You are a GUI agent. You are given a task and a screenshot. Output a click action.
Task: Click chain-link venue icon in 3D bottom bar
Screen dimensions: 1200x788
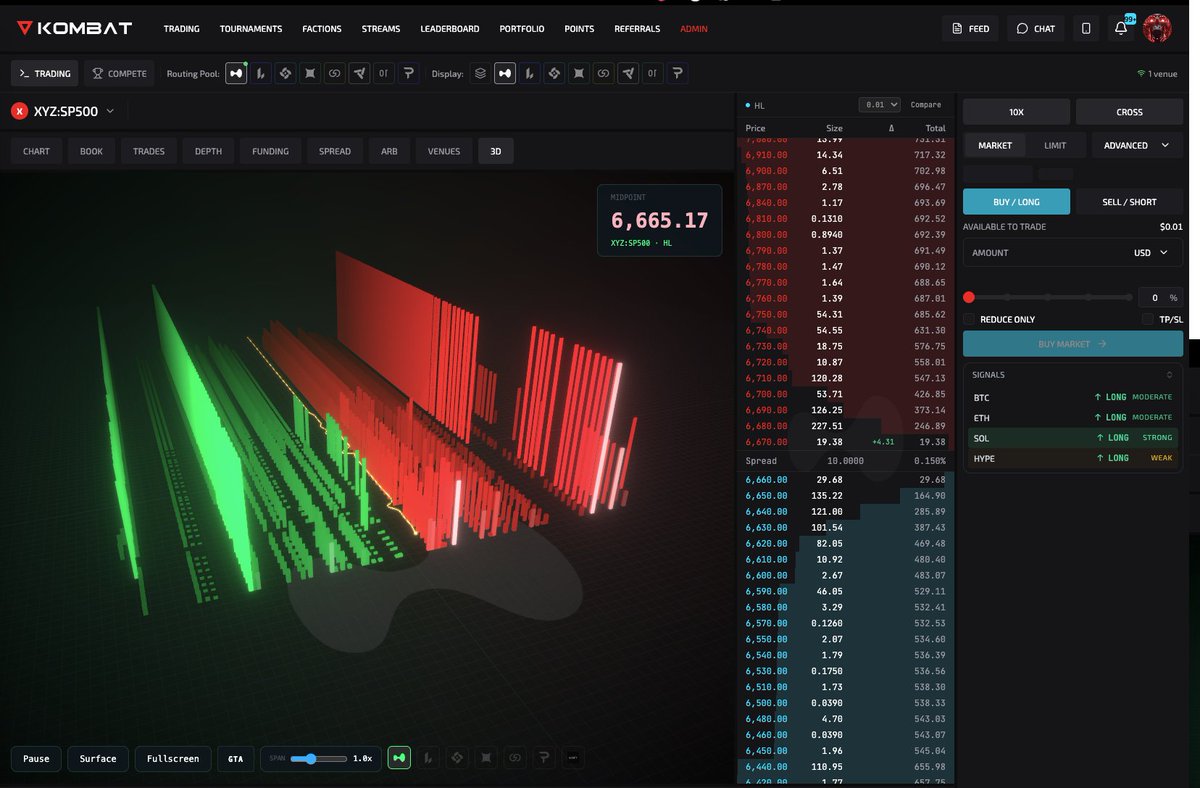(515, 758)
